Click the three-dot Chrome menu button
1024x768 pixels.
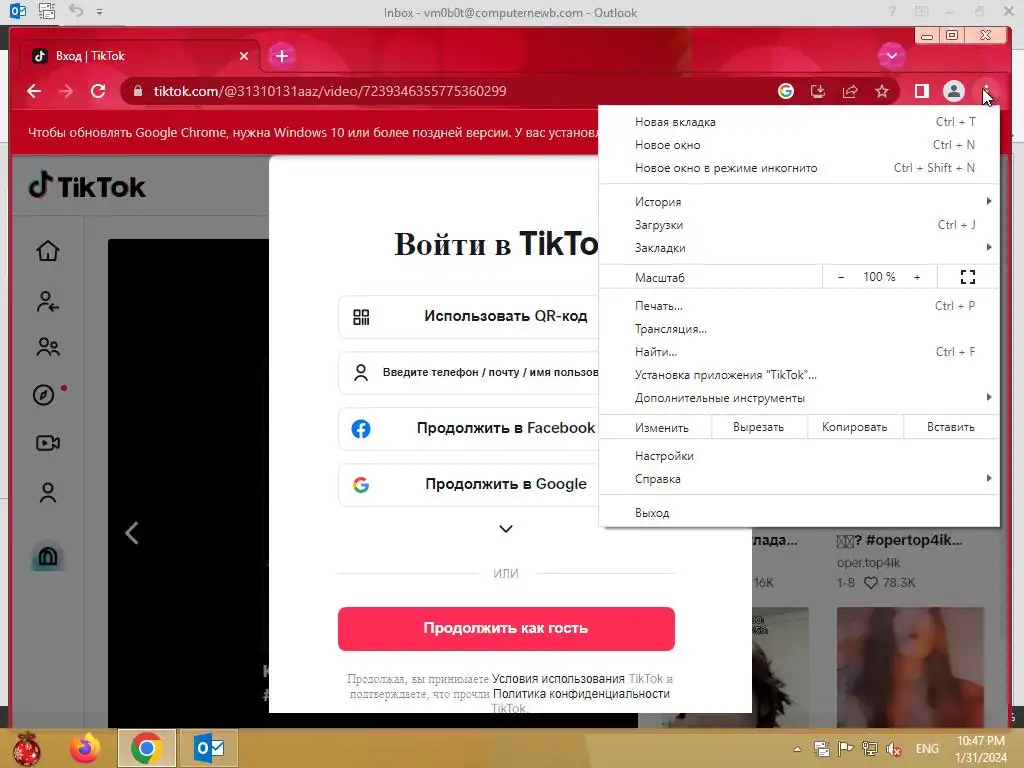[x=985, y=91]
